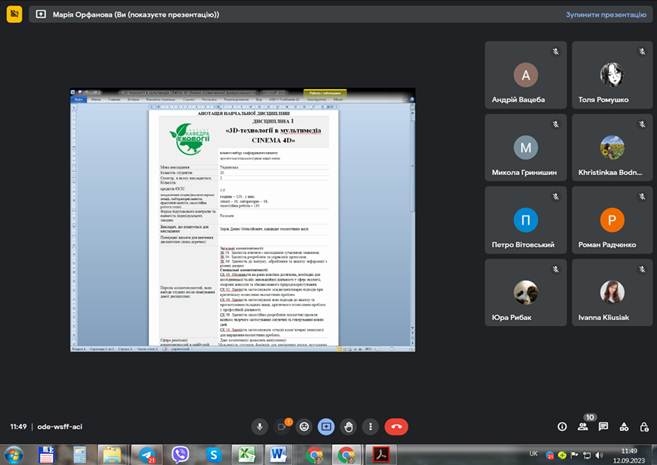Open the three-dot more options menu
Viewport: 657px width, 465px height.
(370, 426)
